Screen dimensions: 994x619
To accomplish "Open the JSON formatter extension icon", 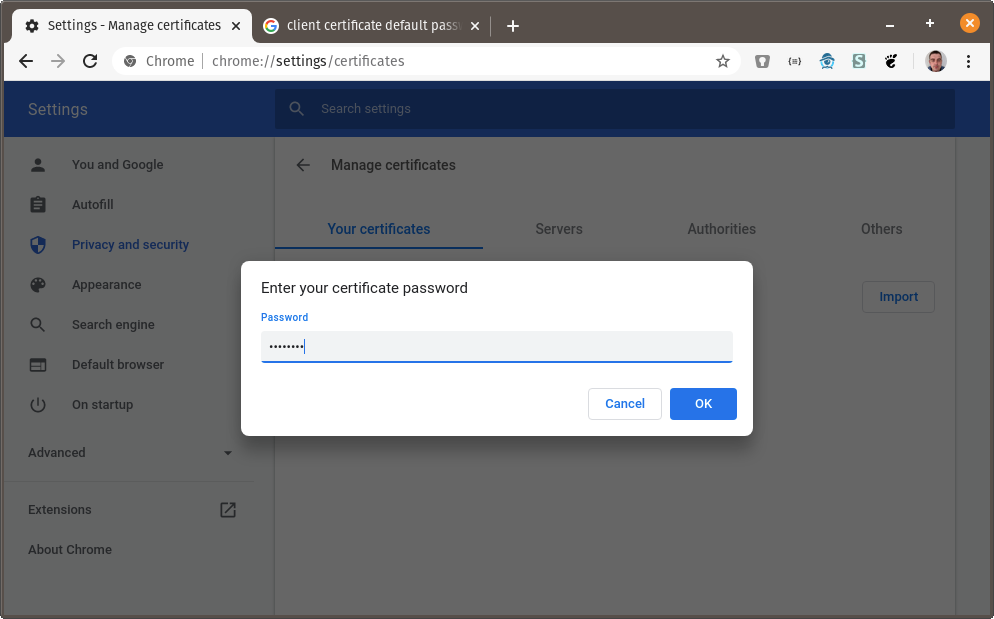I will tap(794, 61).
